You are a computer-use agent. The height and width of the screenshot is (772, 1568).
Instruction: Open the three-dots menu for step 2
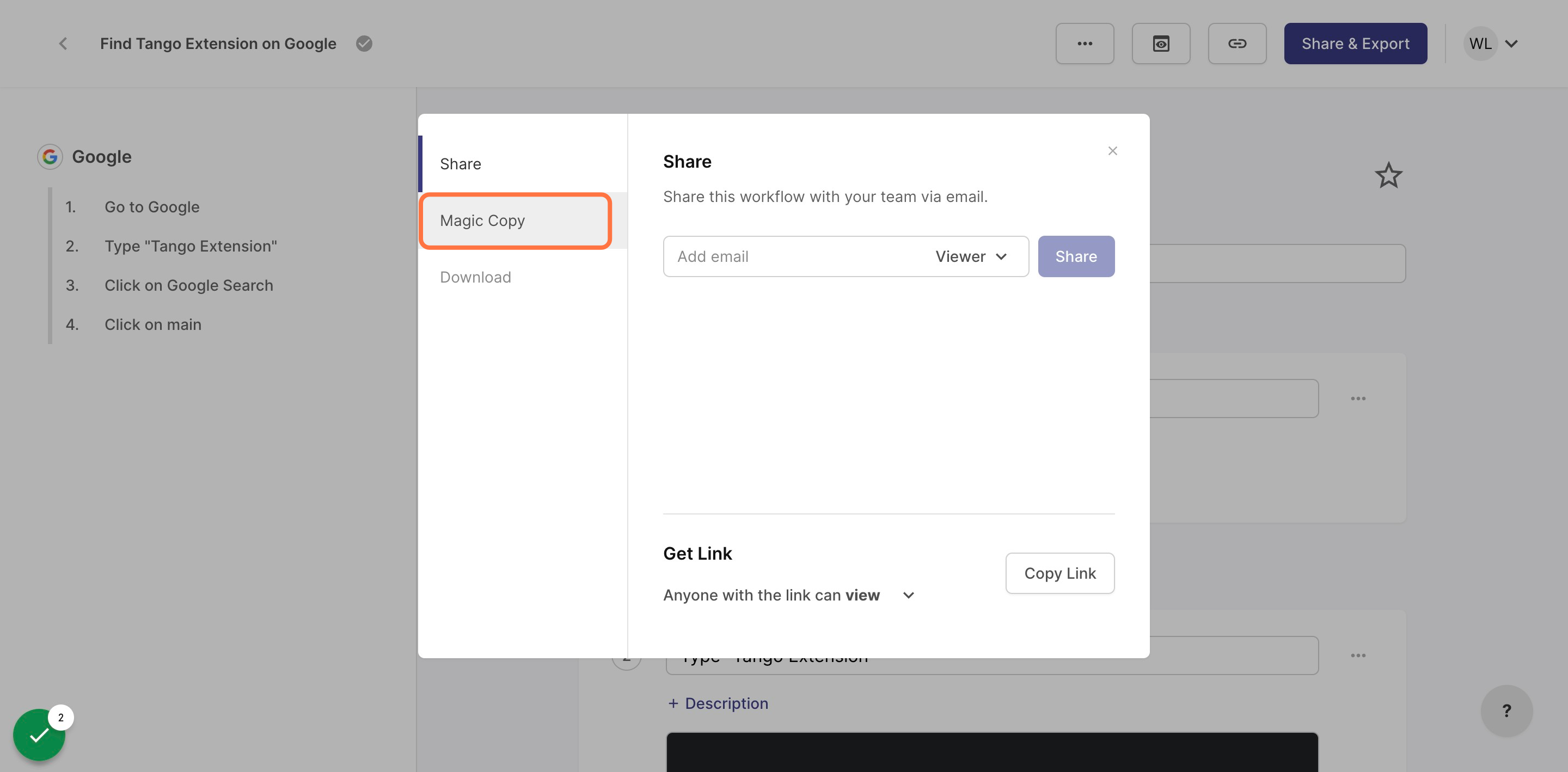pos(1358,655)
